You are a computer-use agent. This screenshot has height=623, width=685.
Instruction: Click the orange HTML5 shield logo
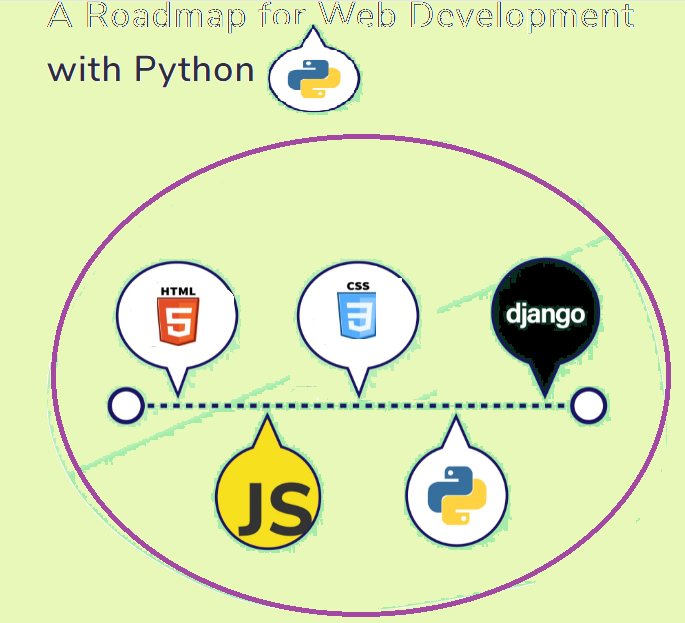[x=178, y=322]
